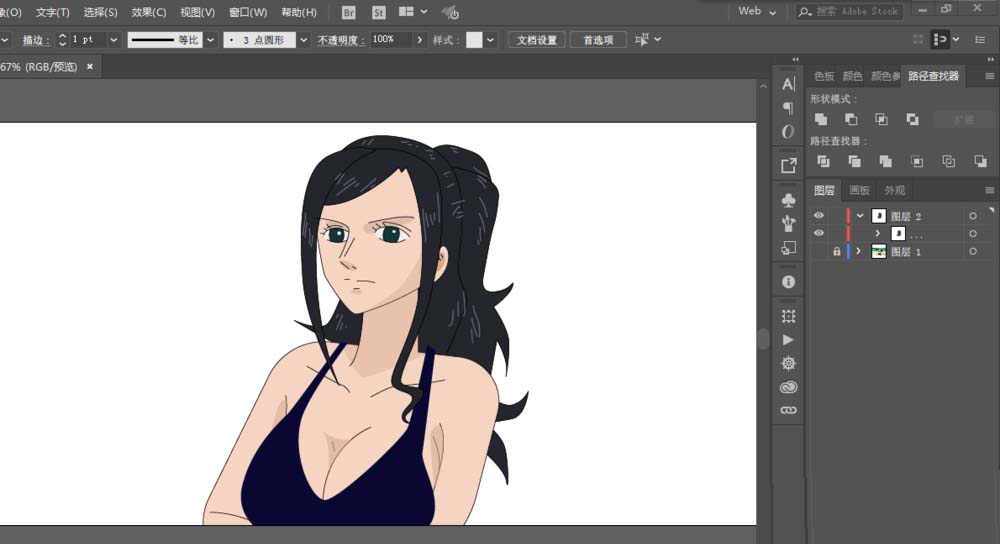Open the Info panel icon
The width and height of the screenshot is (1000, 544).
(x=788, y=282)
